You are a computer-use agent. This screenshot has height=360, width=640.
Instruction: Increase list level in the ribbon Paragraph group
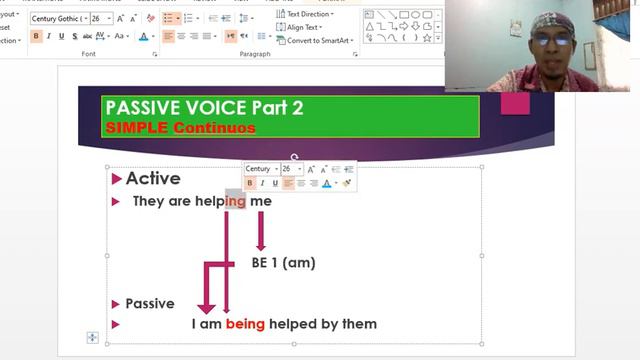(226, 18)
